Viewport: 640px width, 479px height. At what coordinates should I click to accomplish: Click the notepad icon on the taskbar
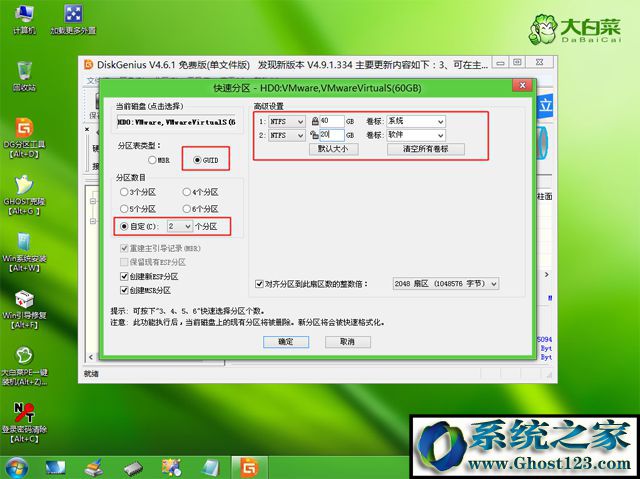point(211,468)
